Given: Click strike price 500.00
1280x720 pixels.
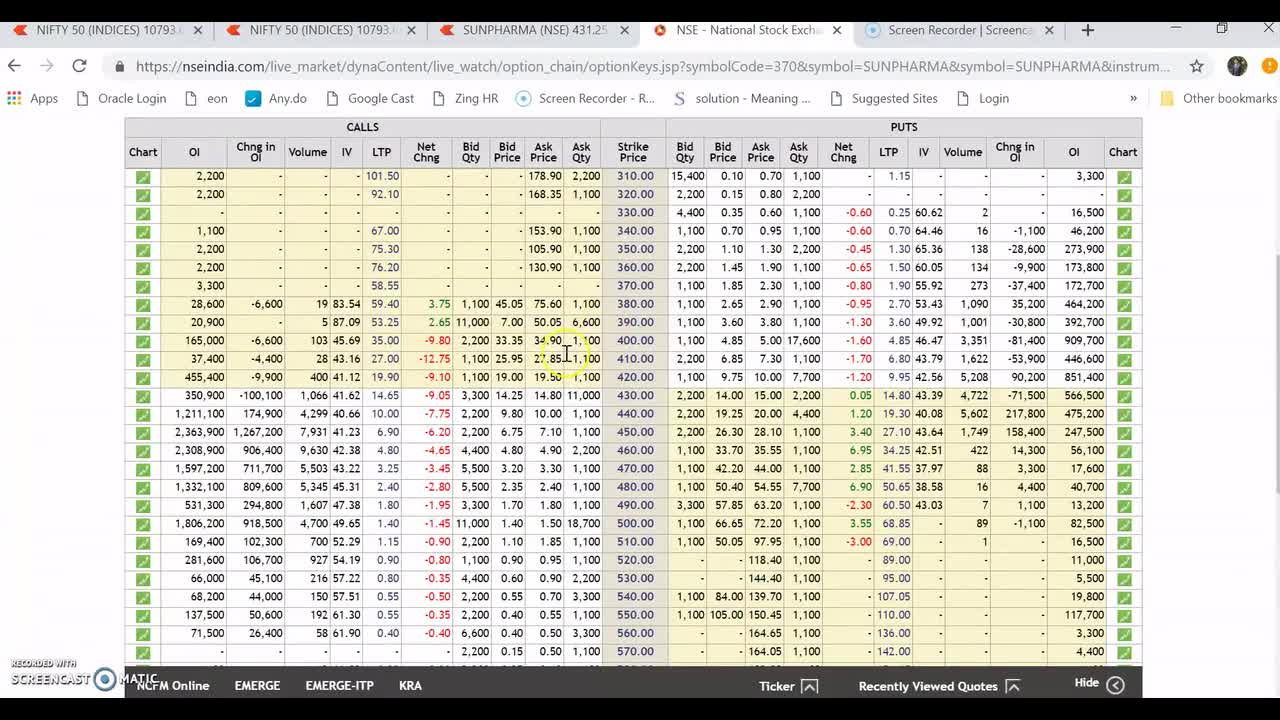Looking at the screenshot, I should [x=633, y=524].
